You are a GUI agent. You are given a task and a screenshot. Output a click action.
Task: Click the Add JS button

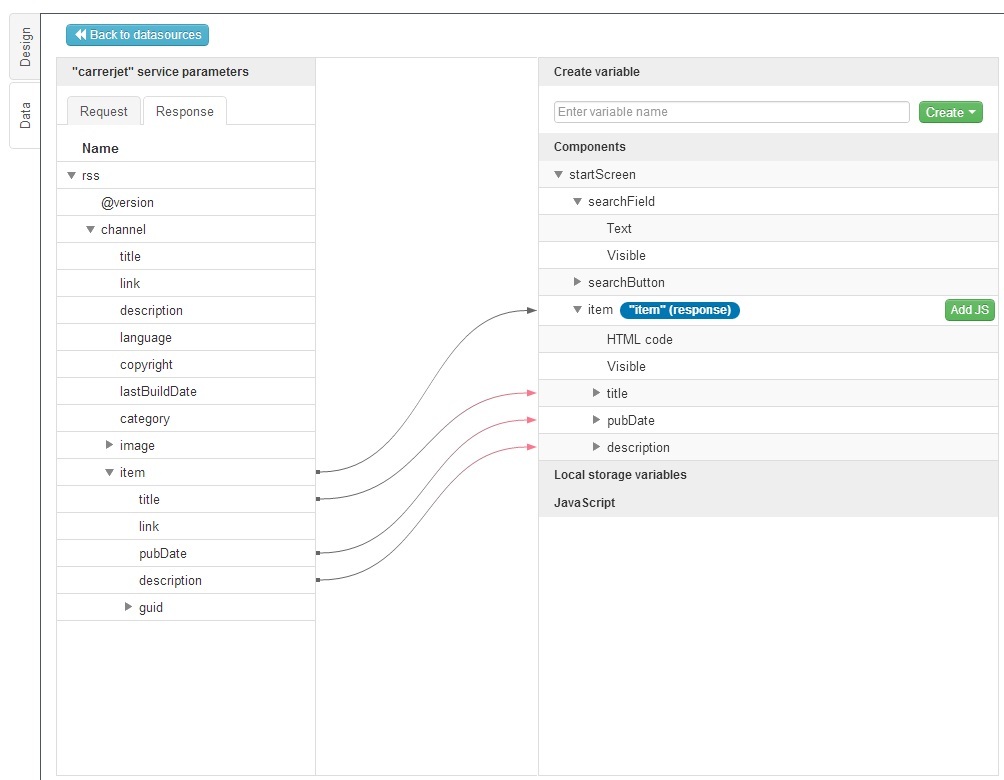pos(969,310)
